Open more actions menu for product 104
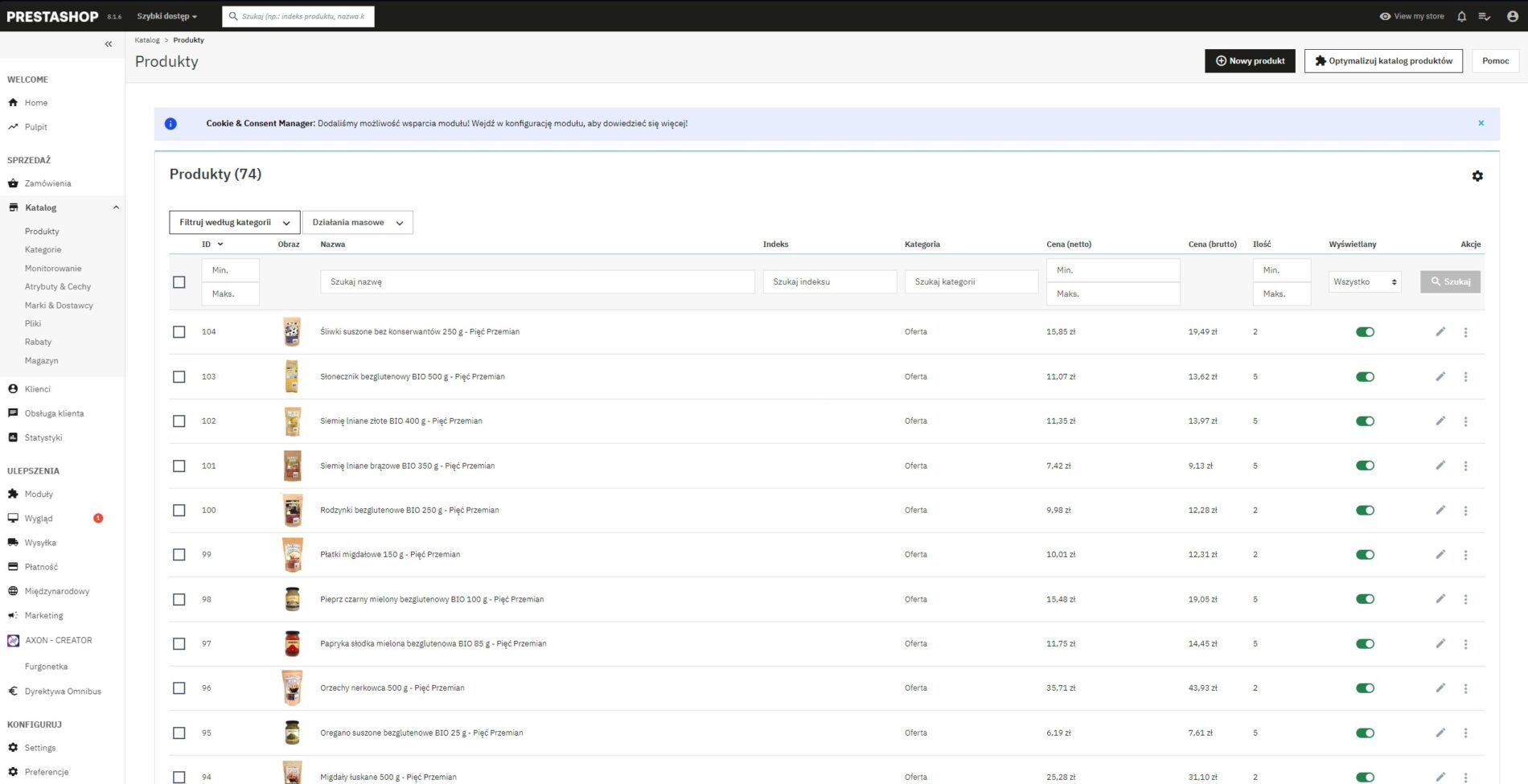The width and height of the screenshot is (1528, 784). [1465, 332]
